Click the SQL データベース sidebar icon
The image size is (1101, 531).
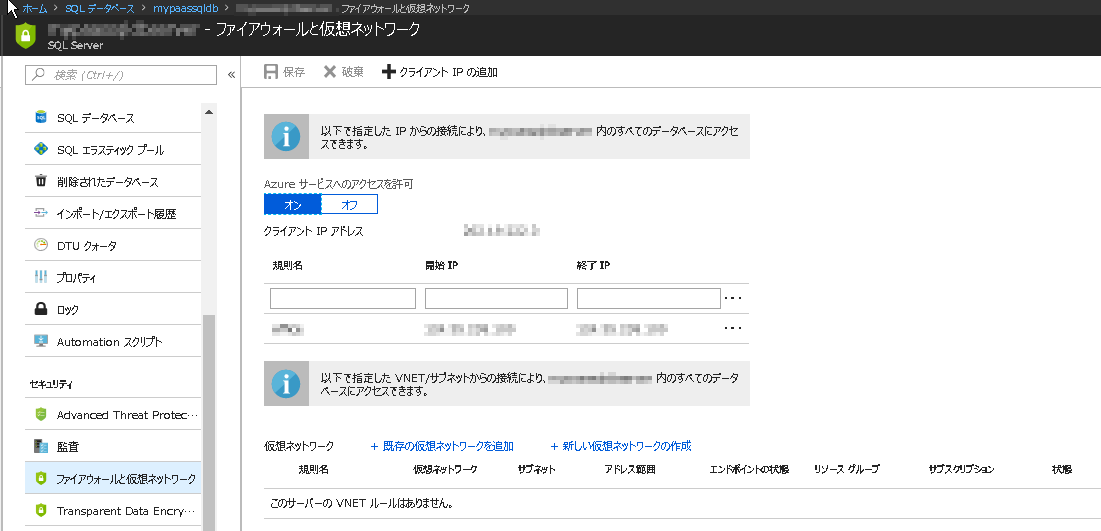point(41,118)
